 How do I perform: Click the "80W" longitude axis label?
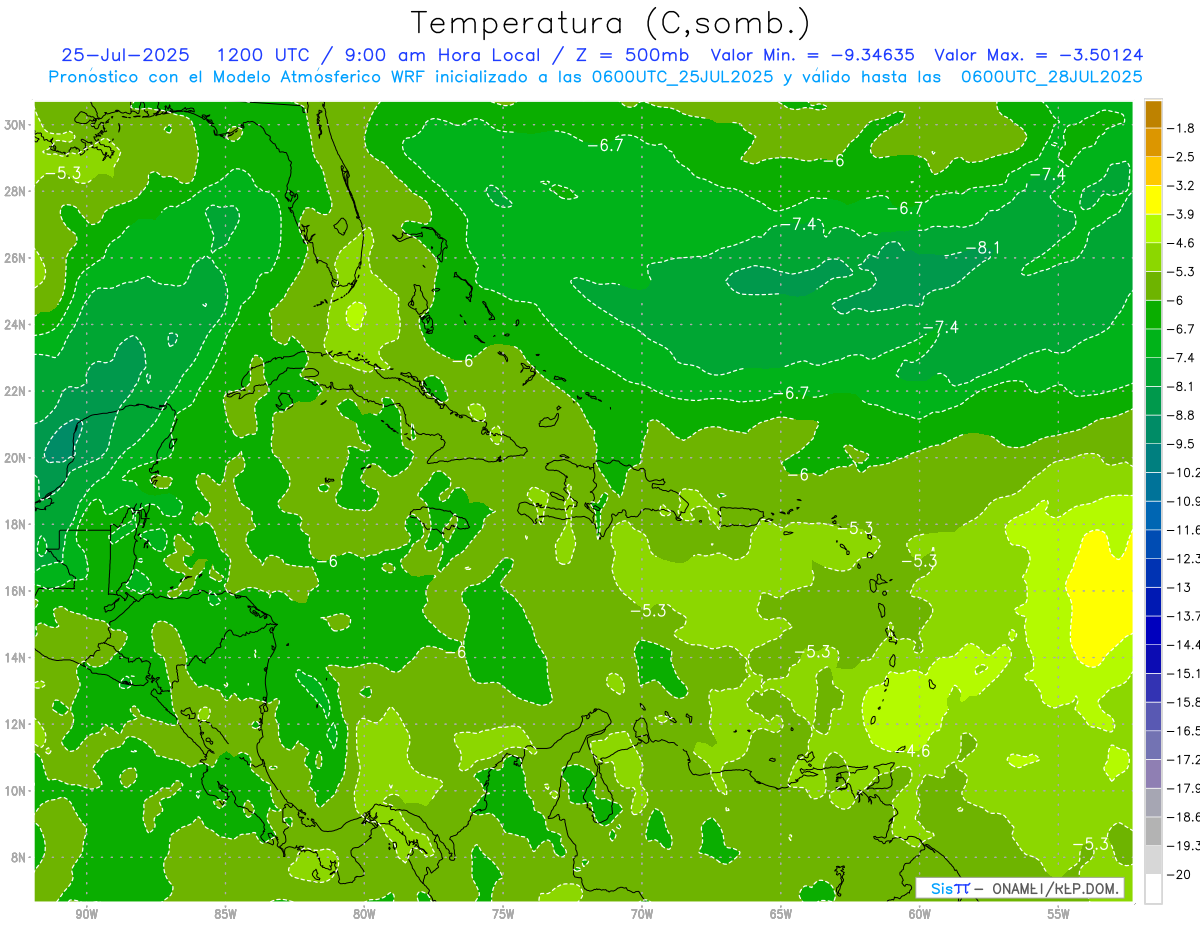[364, 914]
